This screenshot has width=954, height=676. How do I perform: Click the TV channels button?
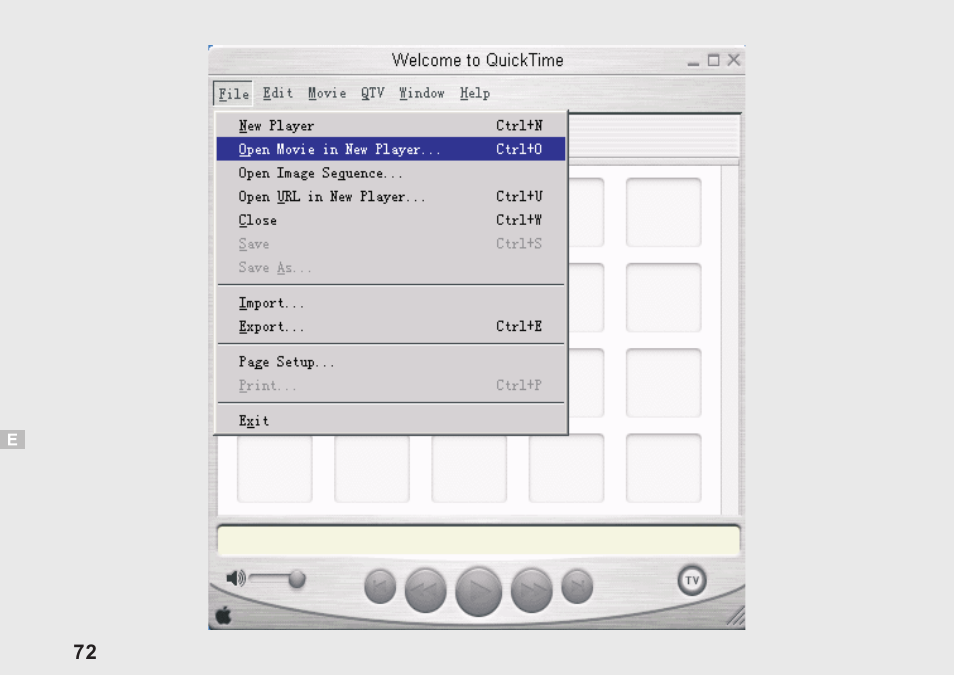click(x=692, y=580)
